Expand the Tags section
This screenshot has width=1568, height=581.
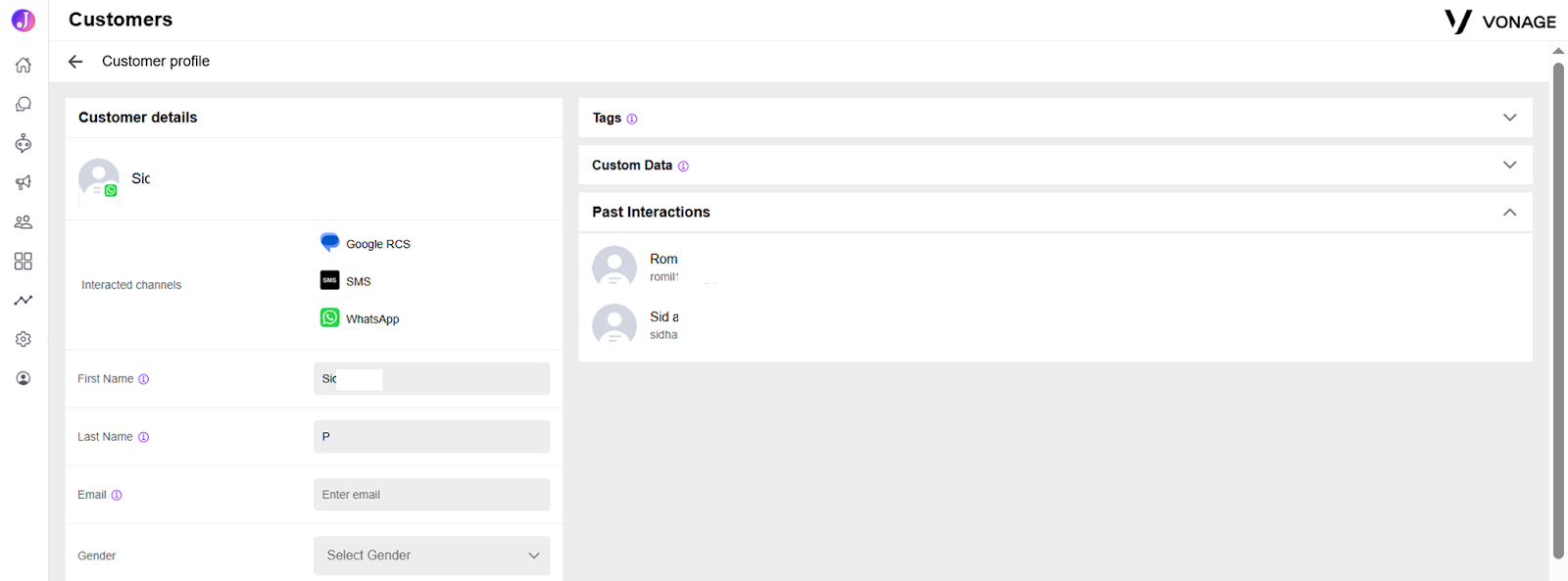[x=1055, y=118]
